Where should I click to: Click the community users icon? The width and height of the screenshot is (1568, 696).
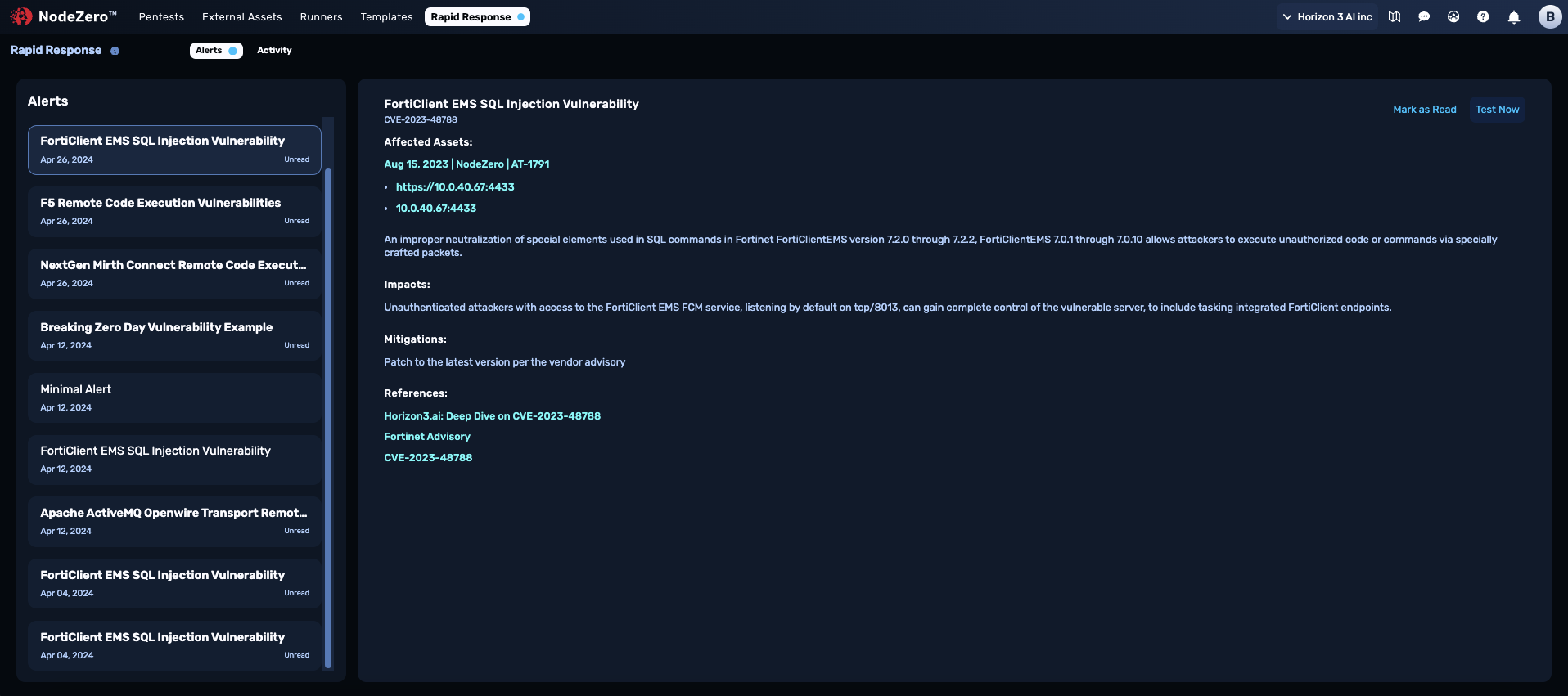(1453, 16)
